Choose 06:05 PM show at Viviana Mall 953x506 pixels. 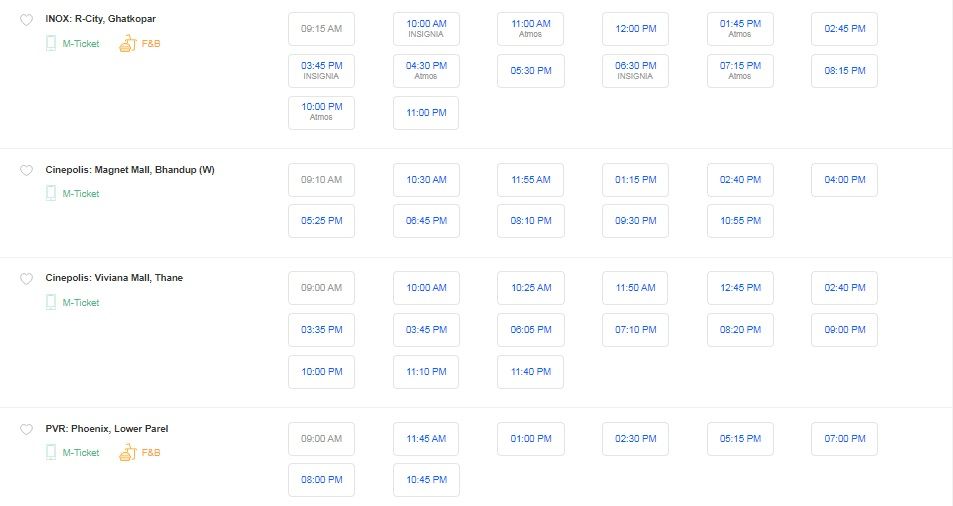(x=531, y=330)
